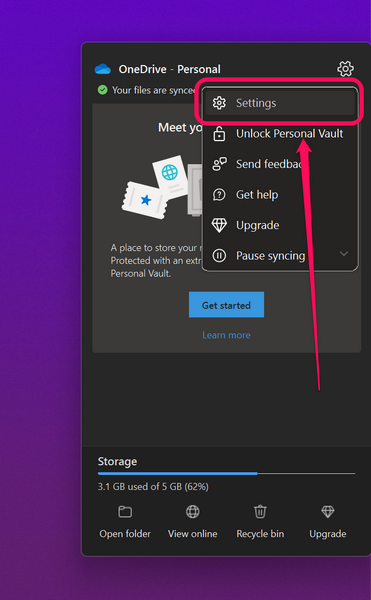Click the unlock padlock icon in menu
The image size is (371, 600).
pos(219,134)
